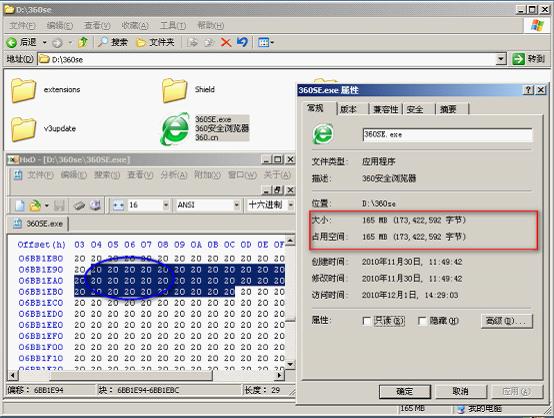Click the horizontal scroll right arrow in HxD
The height and width of the screenshot is (418, 554).
(280, 375)
